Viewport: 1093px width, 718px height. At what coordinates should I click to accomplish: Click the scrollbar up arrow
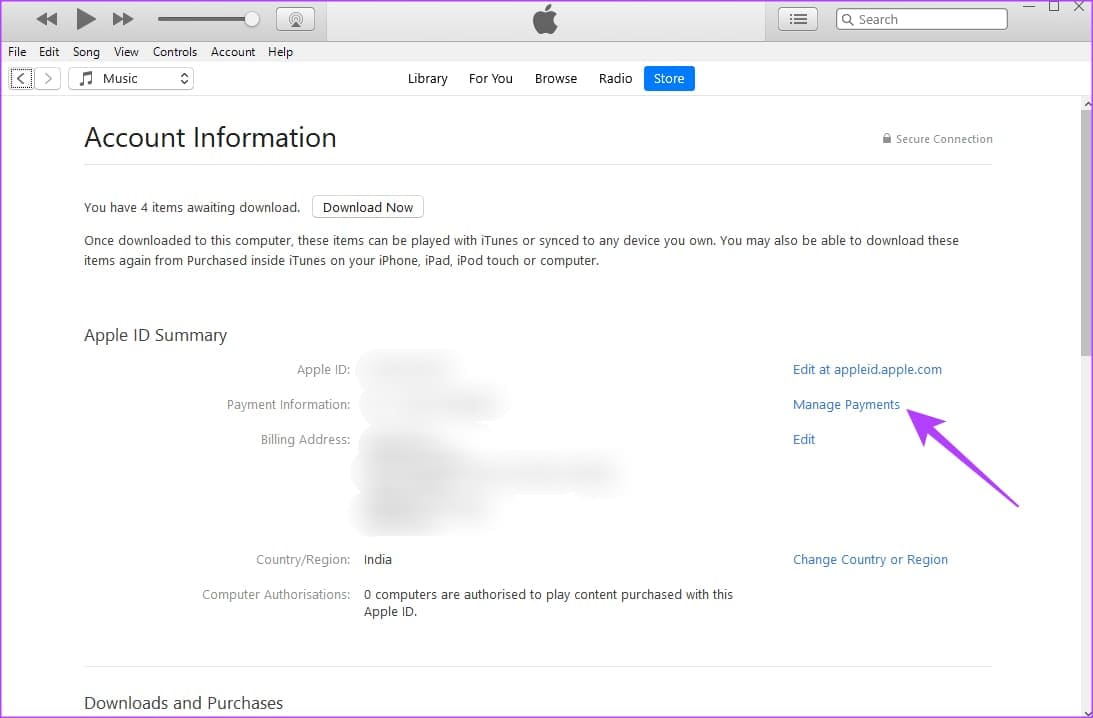click(x=1087, y=104)
